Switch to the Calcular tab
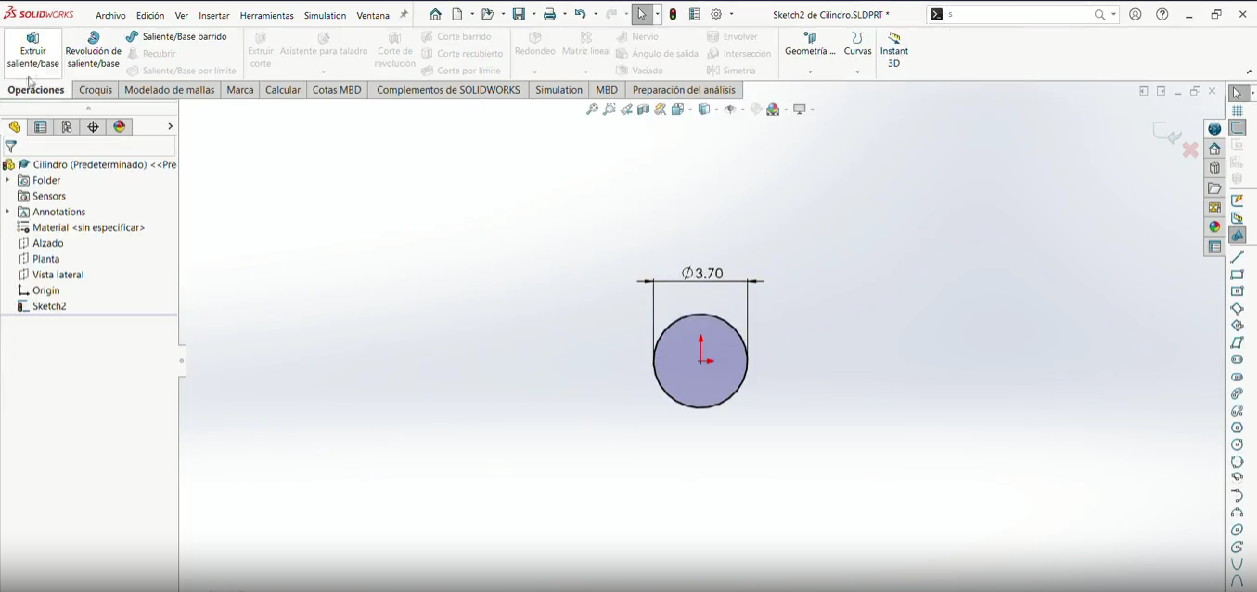The image size is (1257, 592). point(283,90)
